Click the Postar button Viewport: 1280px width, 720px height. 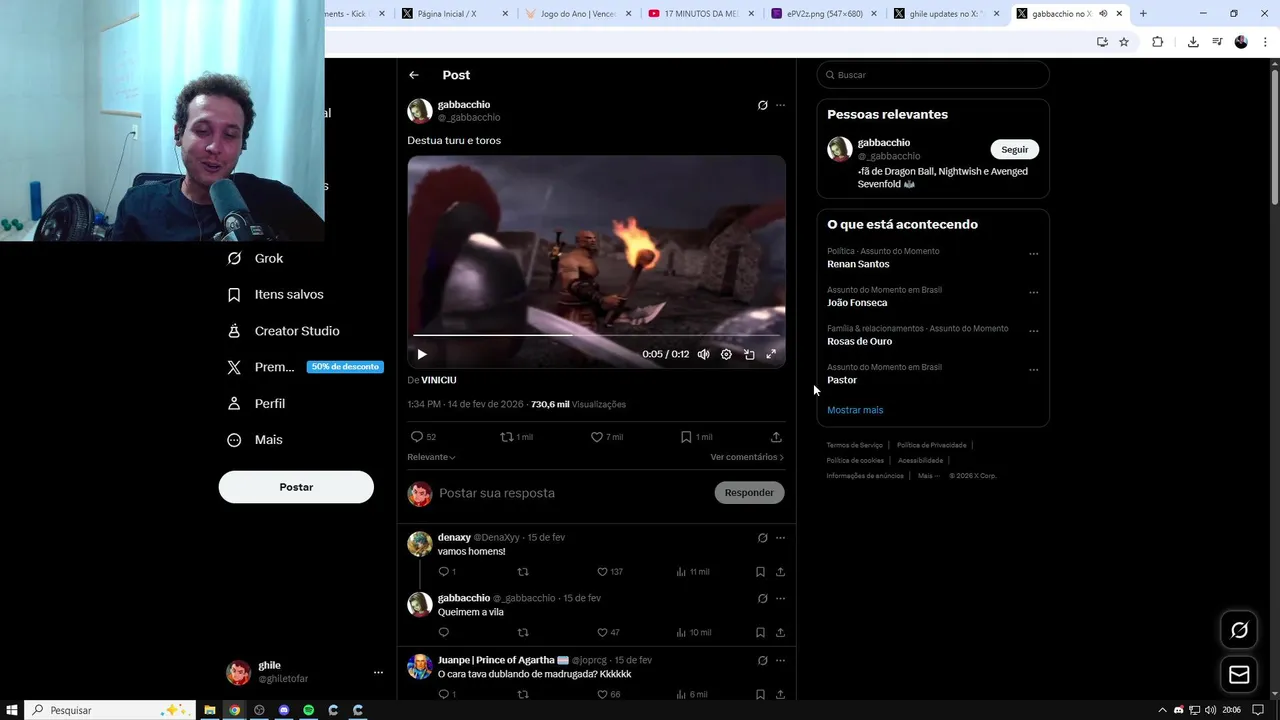point(296,487)
